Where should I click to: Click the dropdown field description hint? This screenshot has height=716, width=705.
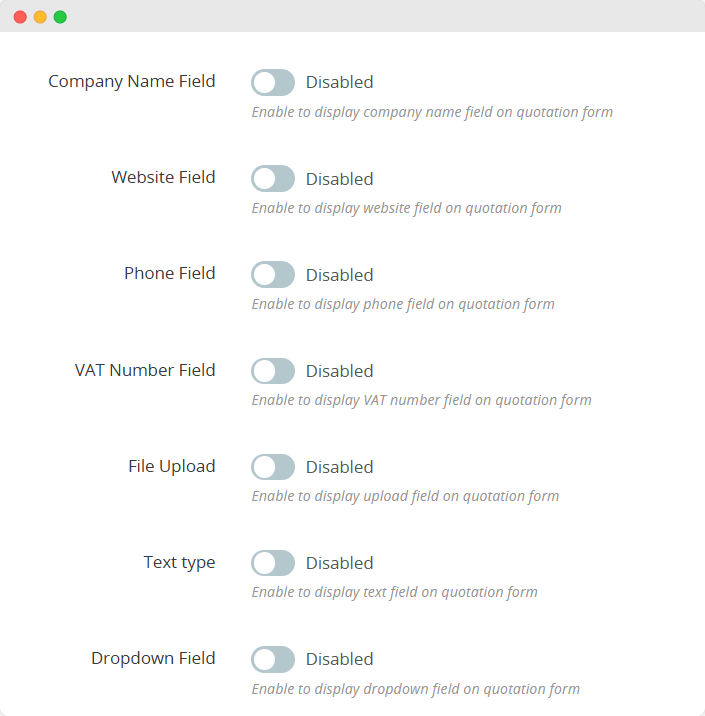pos(415,688)
